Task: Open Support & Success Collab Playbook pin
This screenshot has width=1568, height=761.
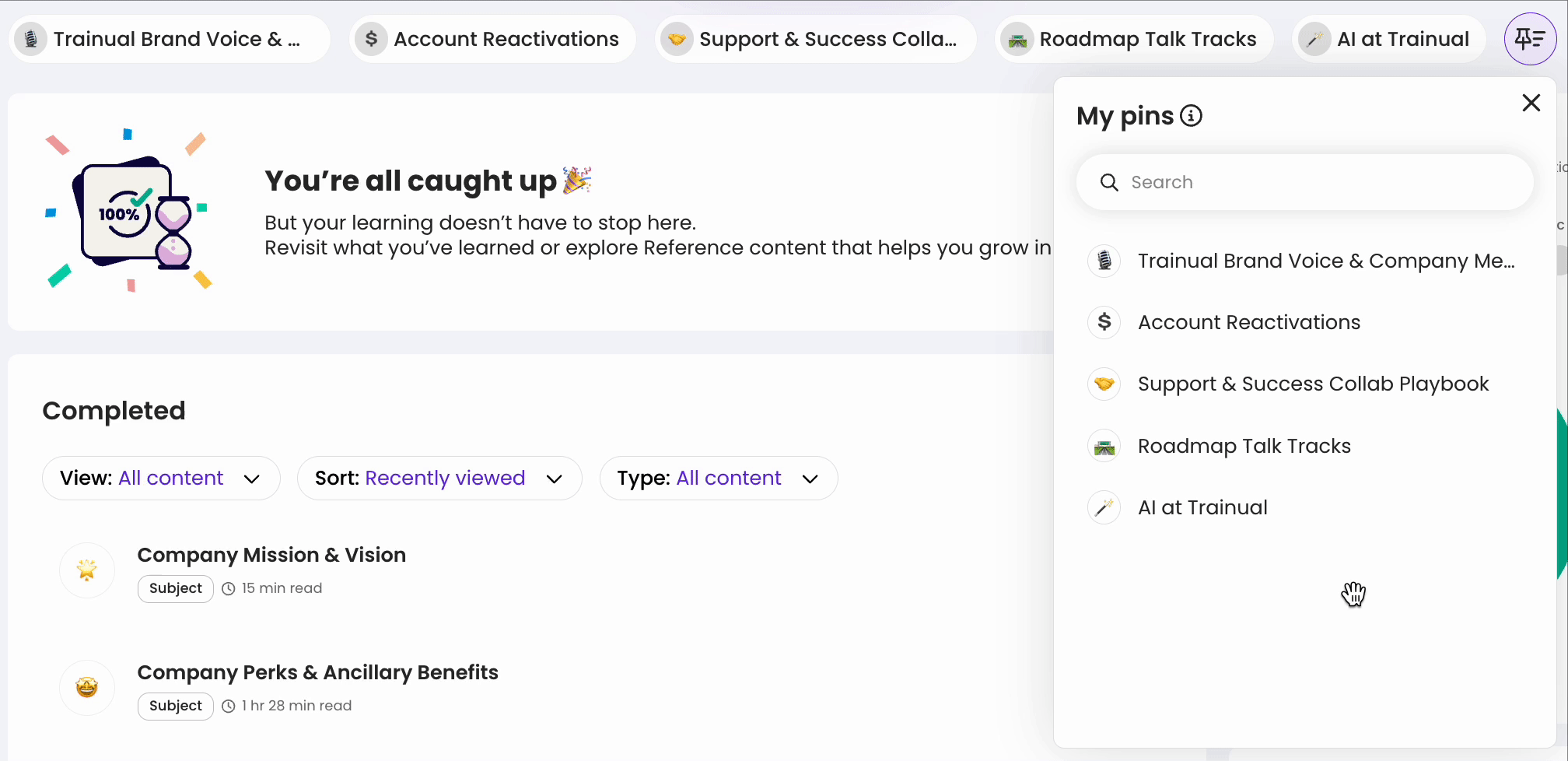Action: 1312,384
